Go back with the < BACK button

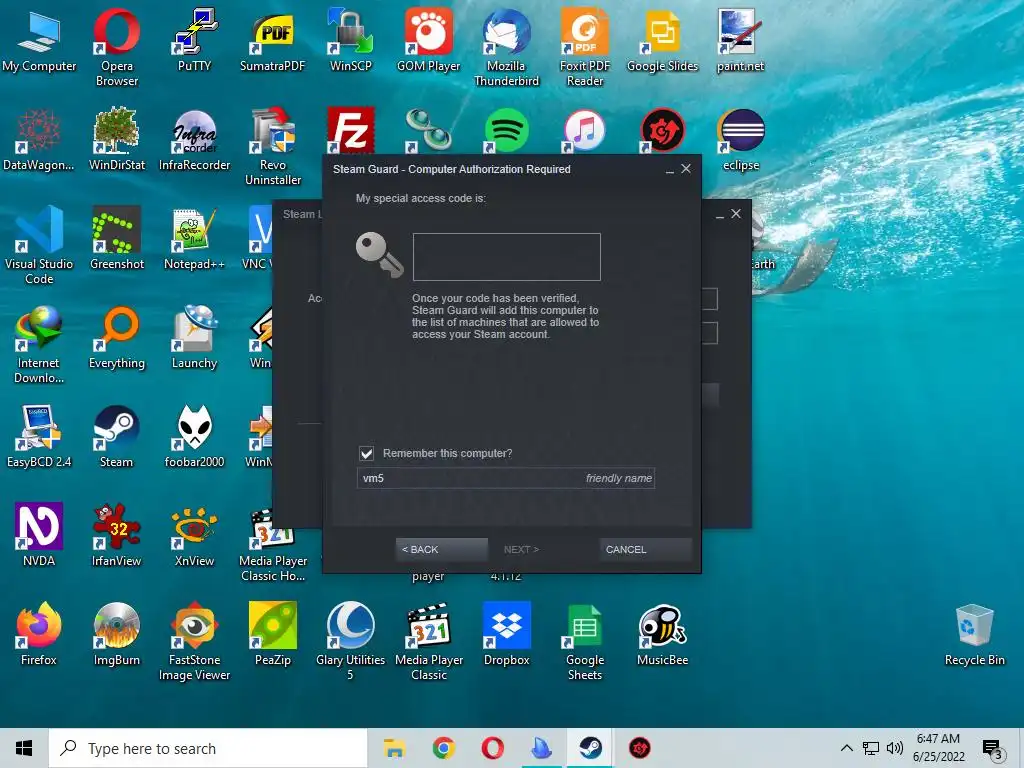coord(441,549)
